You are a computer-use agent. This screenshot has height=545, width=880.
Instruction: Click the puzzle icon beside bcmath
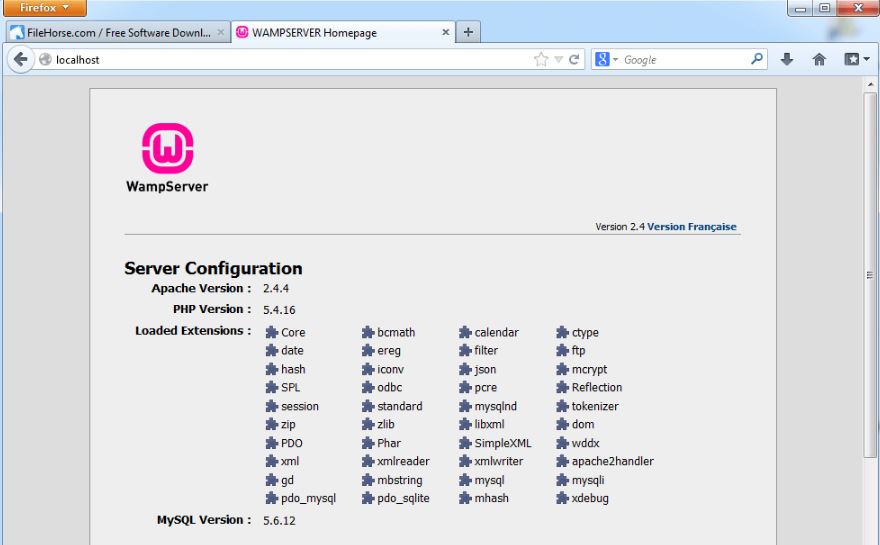tap(368, 332)
